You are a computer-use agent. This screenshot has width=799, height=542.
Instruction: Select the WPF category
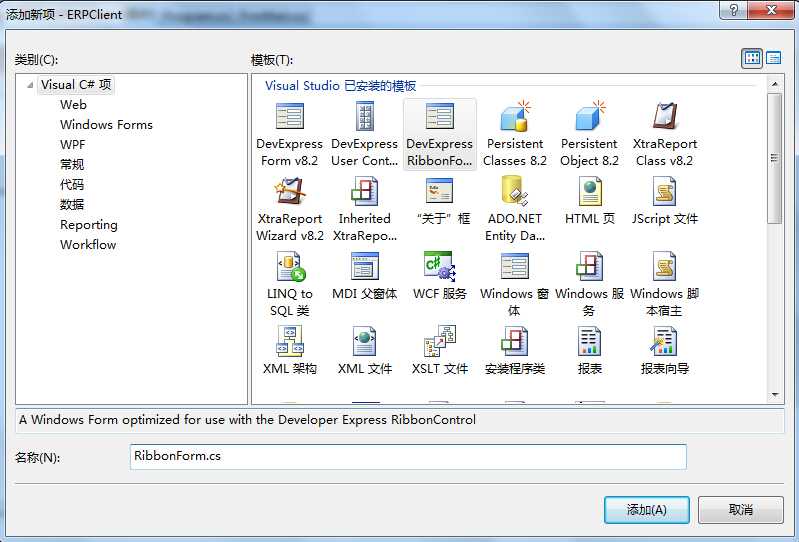[72, 145]
